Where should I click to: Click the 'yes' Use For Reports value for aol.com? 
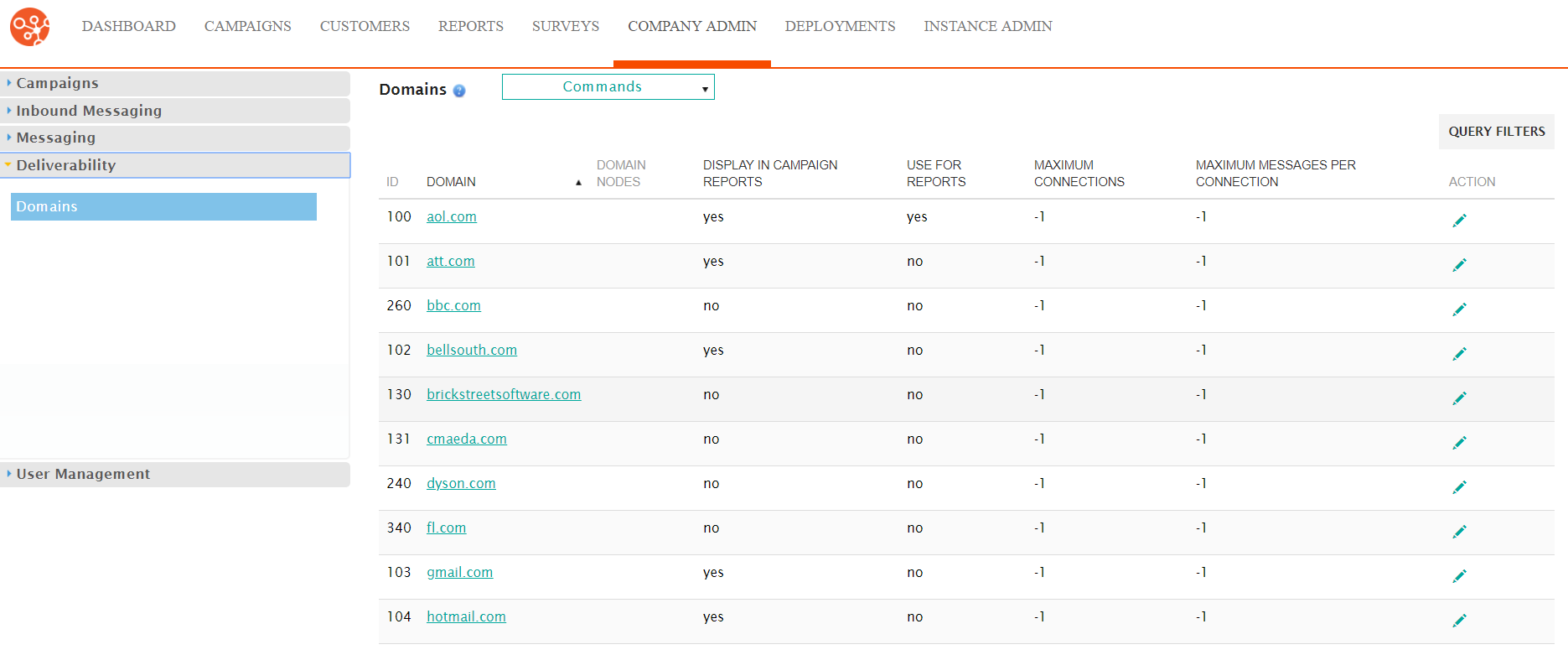pyautogui.click(x=917, y=217)
